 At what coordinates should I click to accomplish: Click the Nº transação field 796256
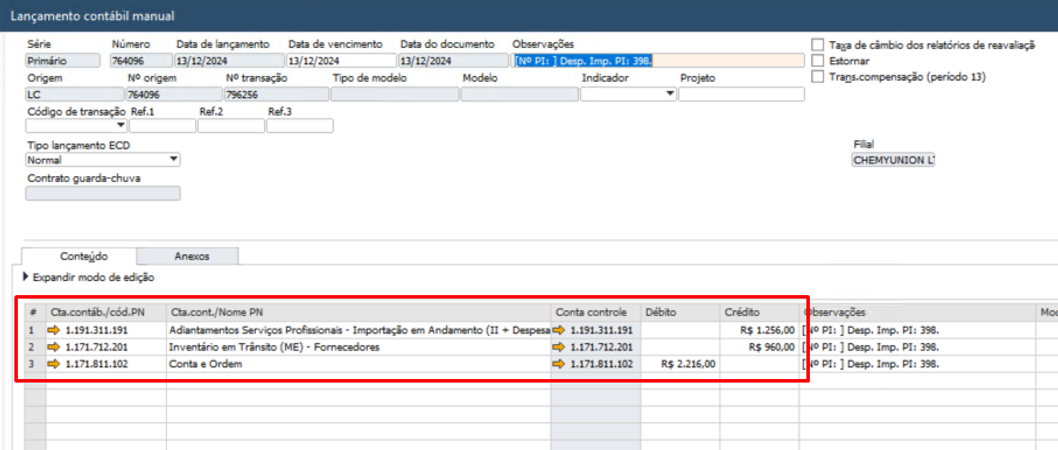point(277,94)
